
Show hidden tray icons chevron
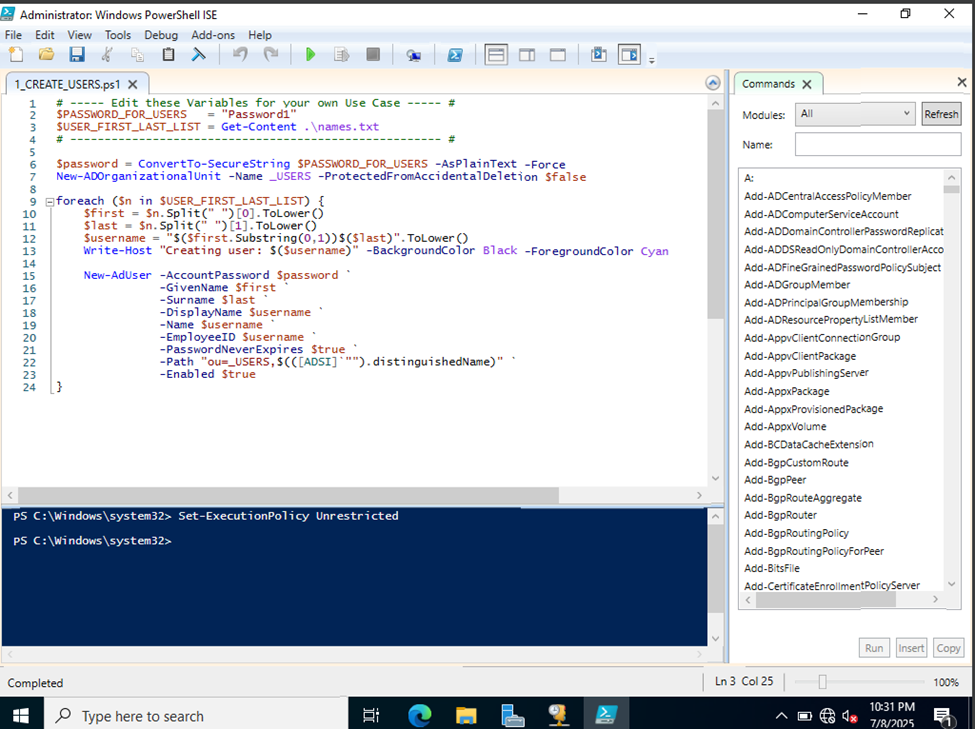(782, 716)
